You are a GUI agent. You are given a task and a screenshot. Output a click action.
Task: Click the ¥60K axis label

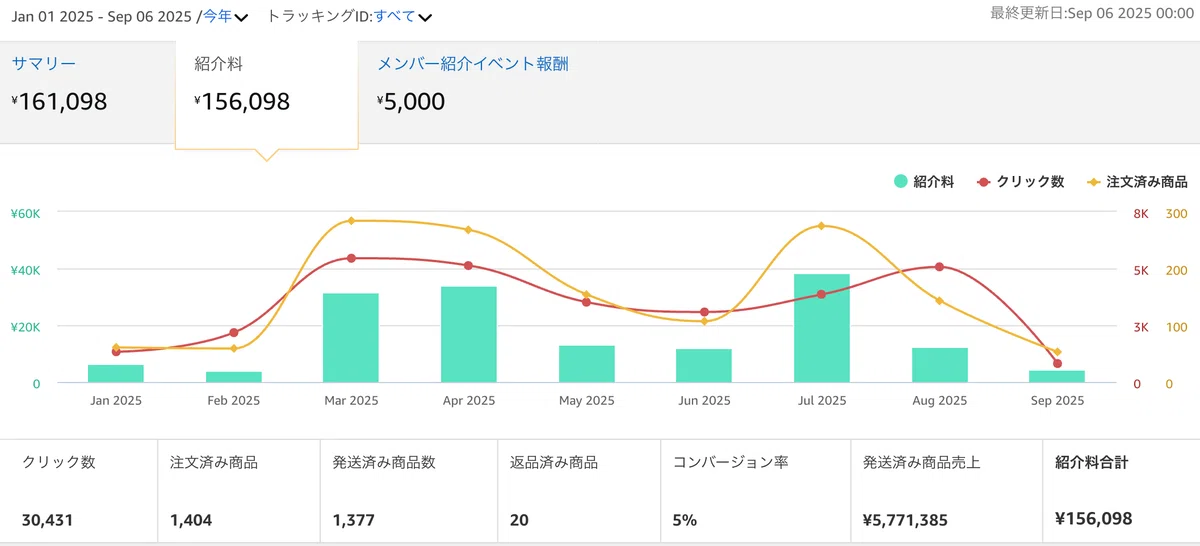[x=25, y=213]
